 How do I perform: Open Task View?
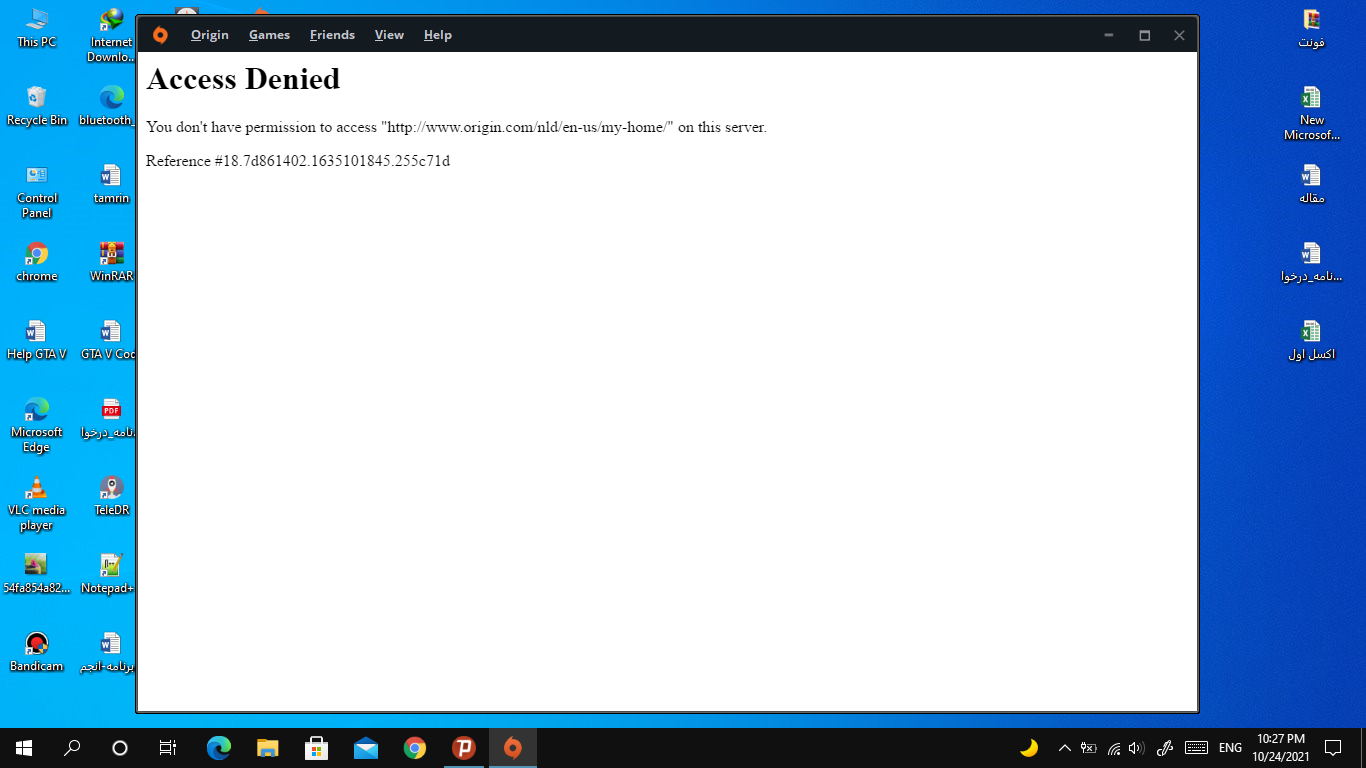coord(168,748)
